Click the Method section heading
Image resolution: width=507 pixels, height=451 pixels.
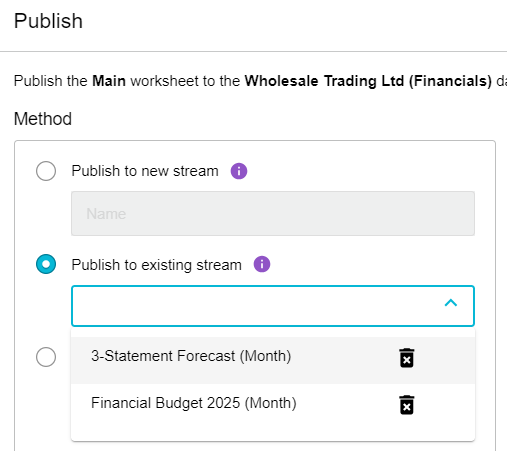43,119
